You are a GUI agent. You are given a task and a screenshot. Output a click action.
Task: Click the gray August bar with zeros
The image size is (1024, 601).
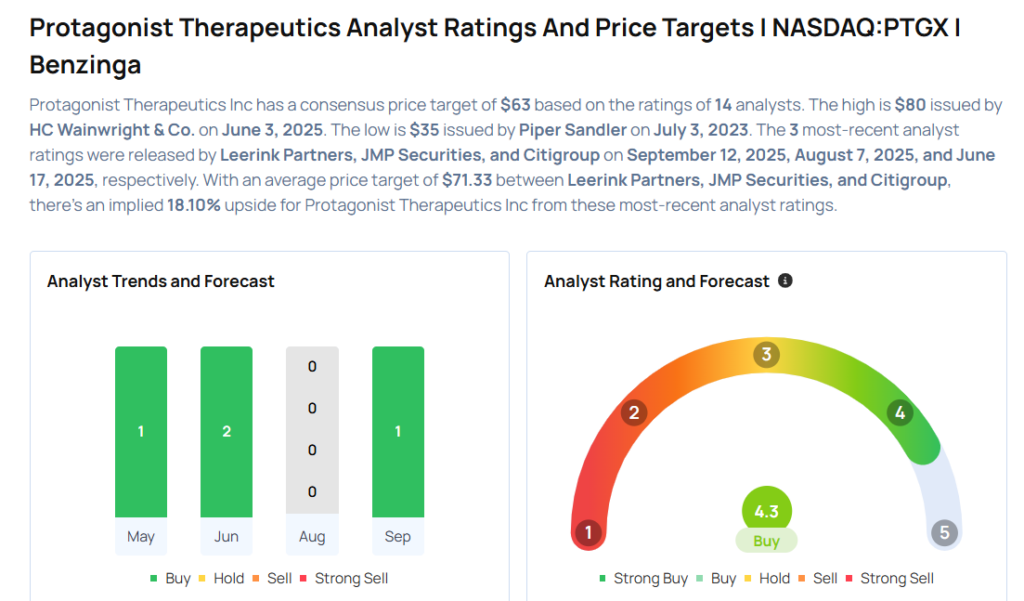(312, 431)
